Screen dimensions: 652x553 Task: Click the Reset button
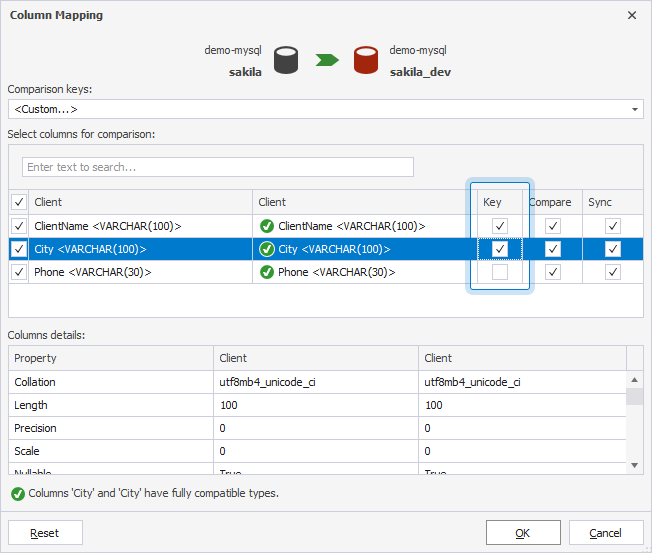pos(45,533)
